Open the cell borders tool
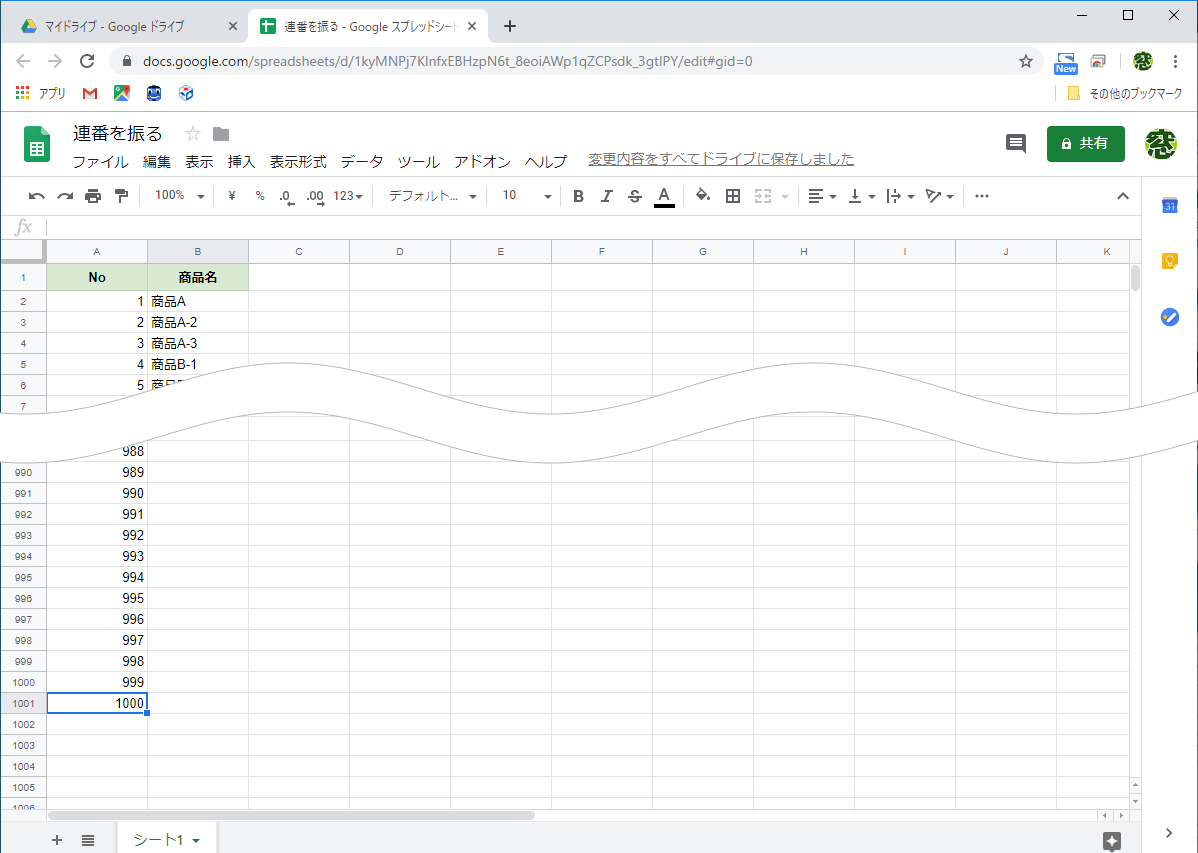The image size is (1198, 853). (x=733, y=196)
